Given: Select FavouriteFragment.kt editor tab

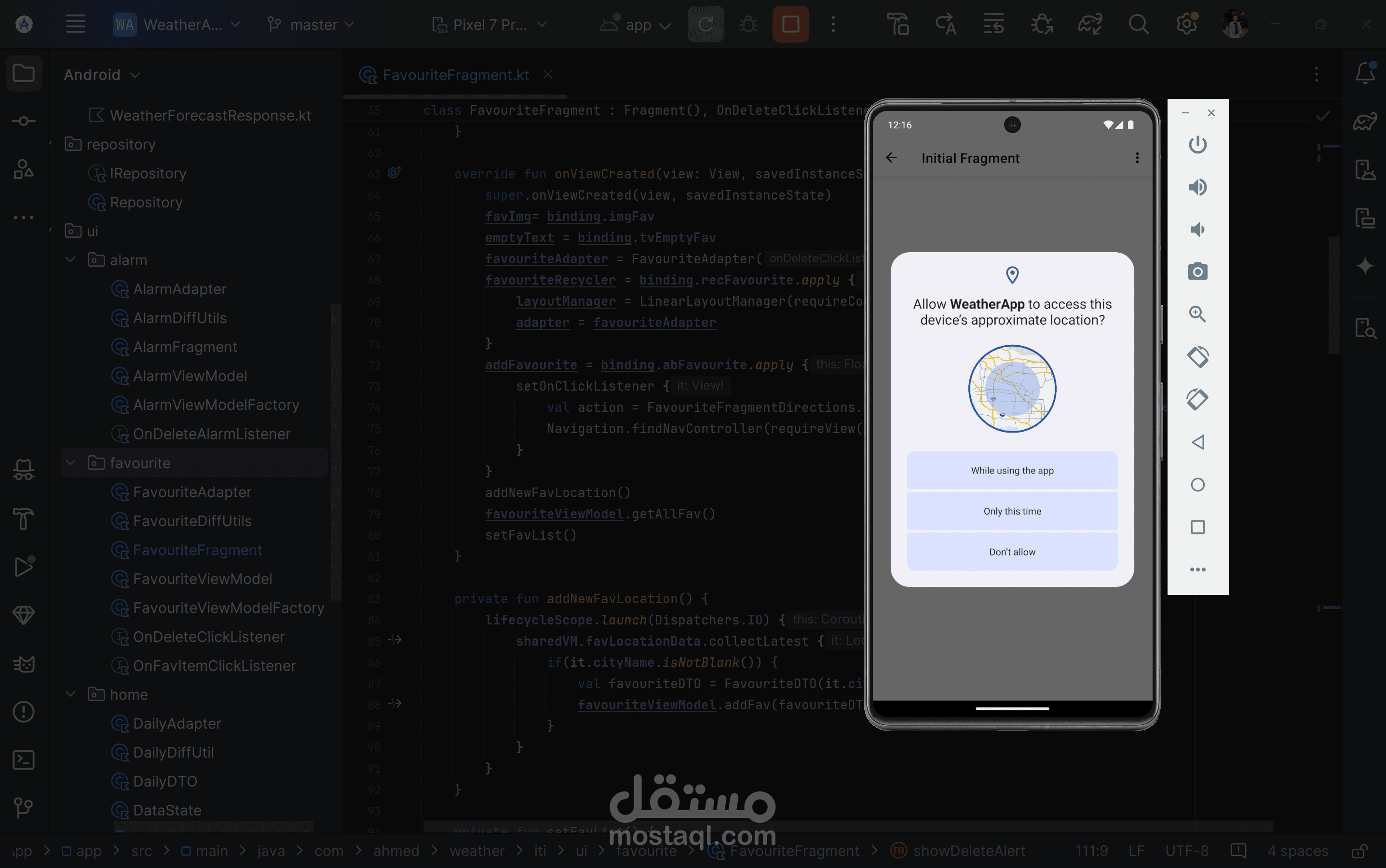Looking at the screenshot, I should pos(455,75).
